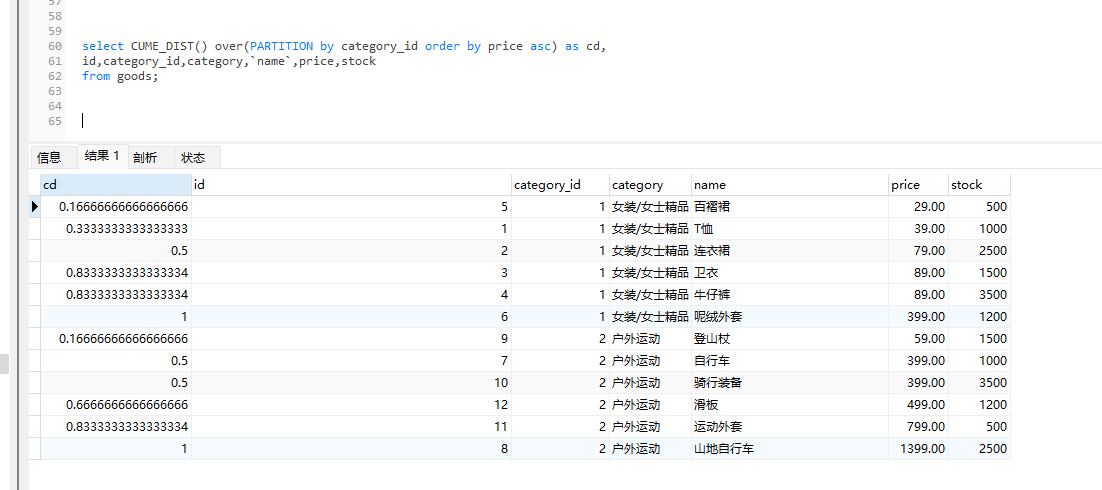The height and width of the screenshot is (490, 1102).
Task: Select the name cell 百褶裙
Action: point(789,207)
